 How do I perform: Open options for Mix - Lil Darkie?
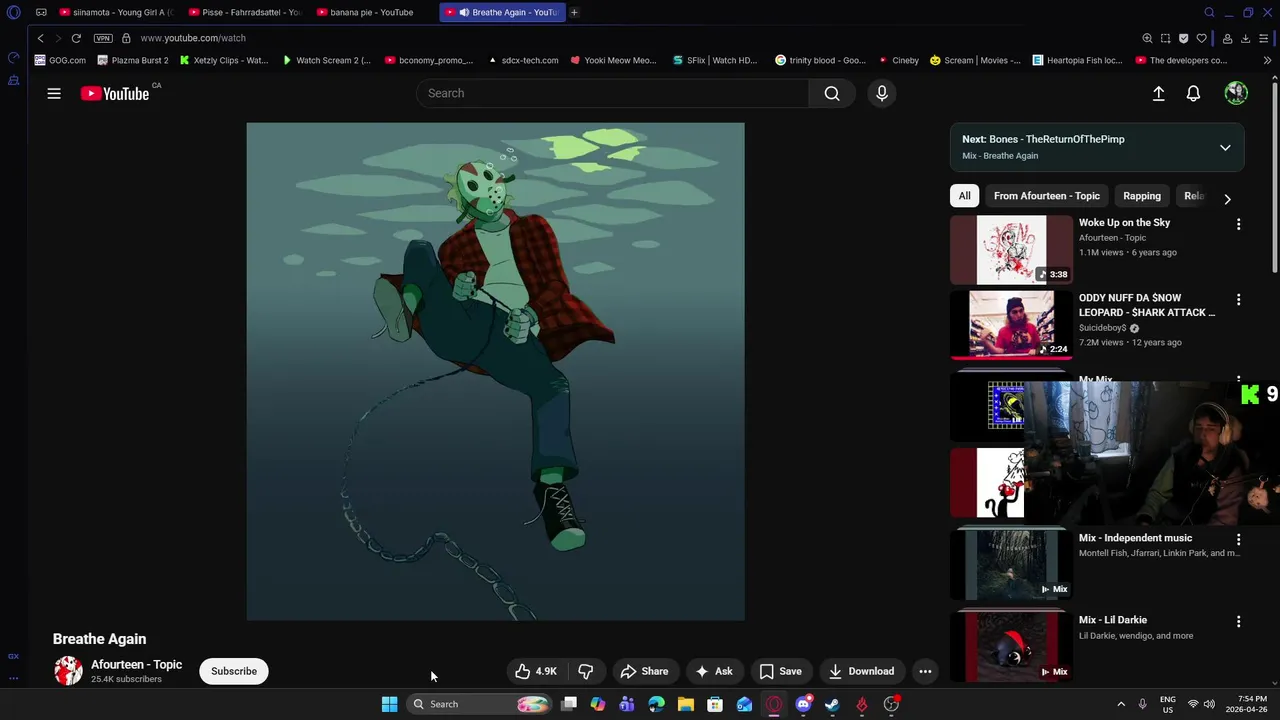[1238, 621]
